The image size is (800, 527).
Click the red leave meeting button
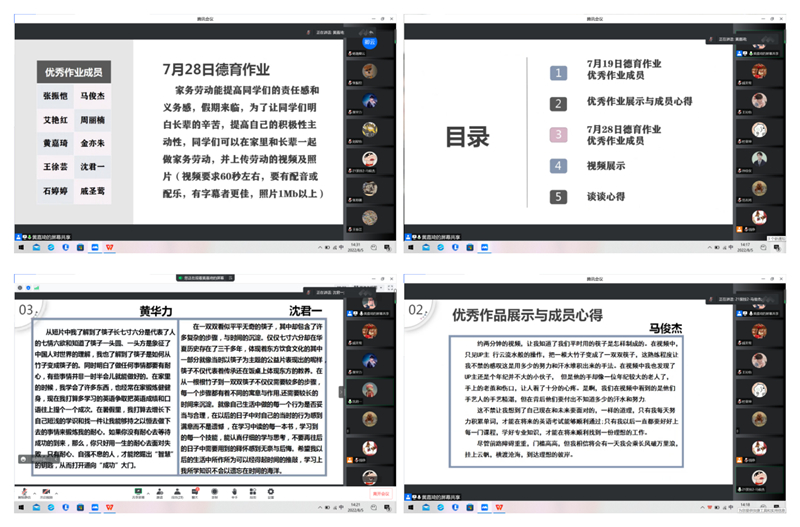(381, 493)
